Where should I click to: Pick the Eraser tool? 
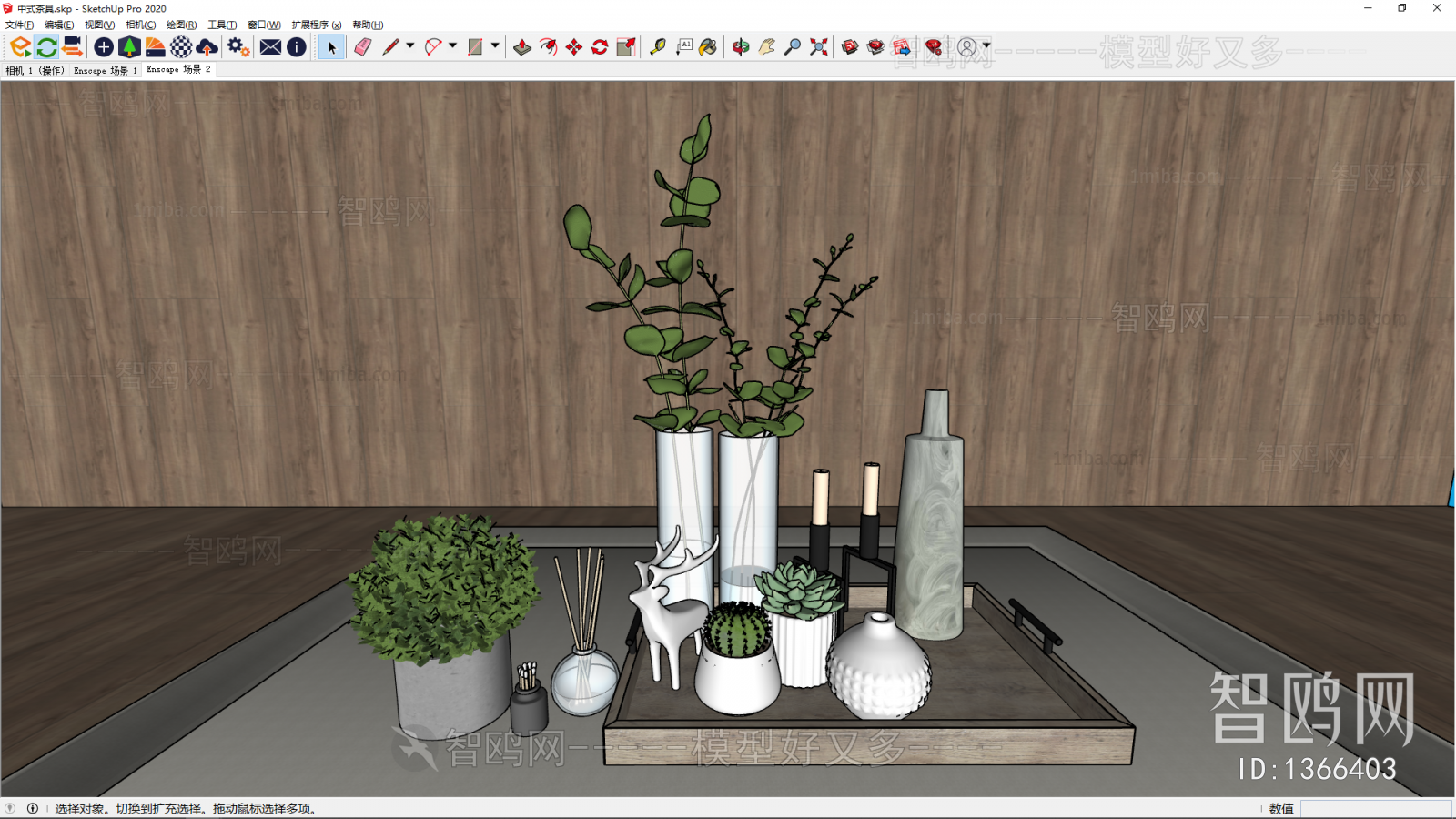point(363,47)
